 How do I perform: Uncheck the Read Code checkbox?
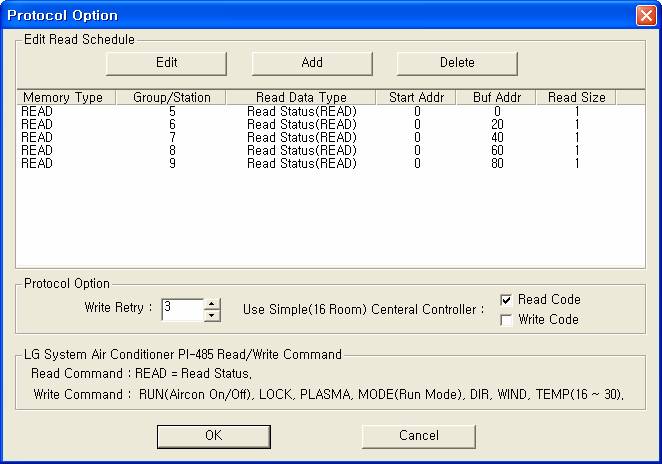coord(506,300)
